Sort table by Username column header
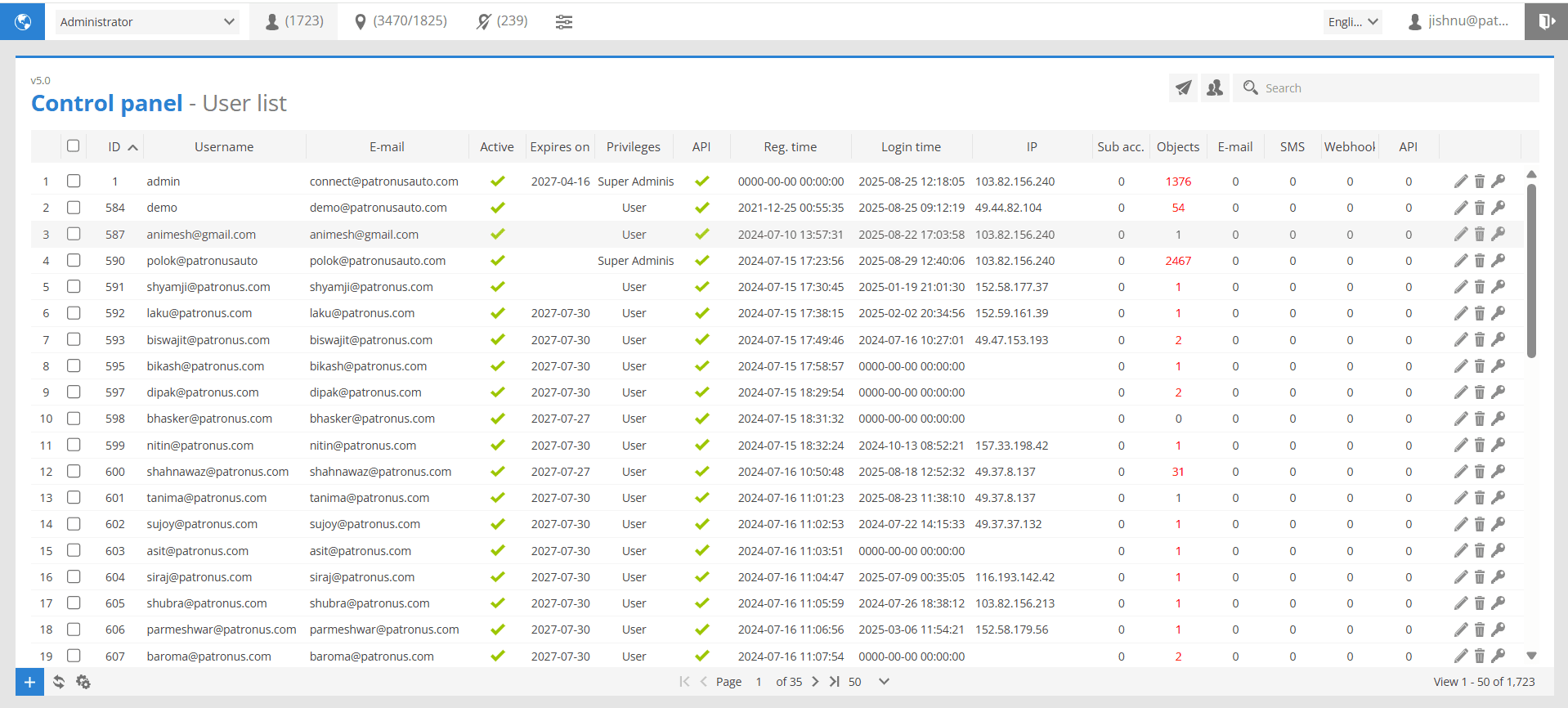1568x708 pixels. click(x=224, y=147)
